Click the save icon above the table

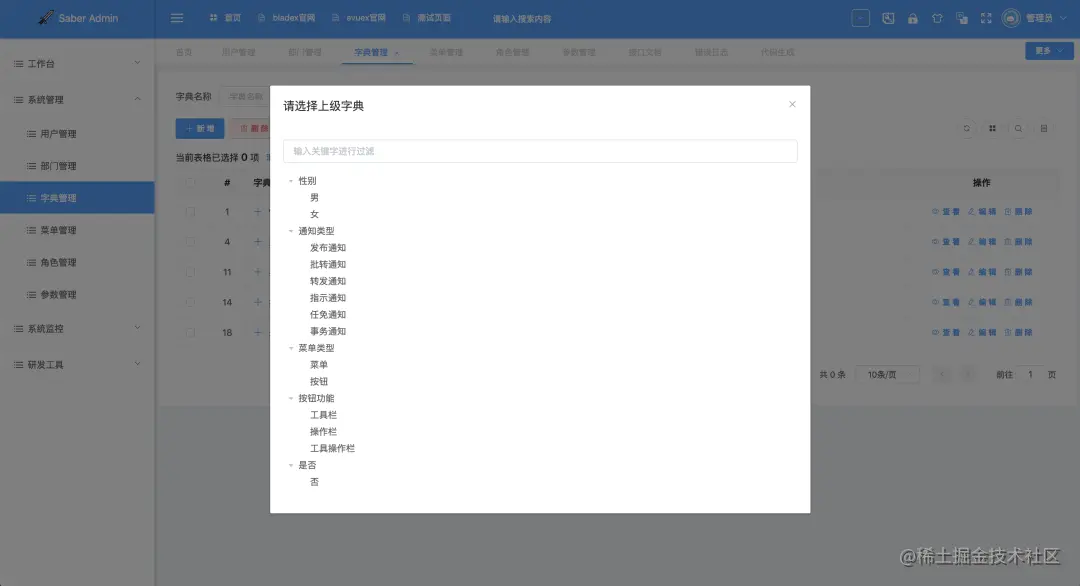[1044, 128]
